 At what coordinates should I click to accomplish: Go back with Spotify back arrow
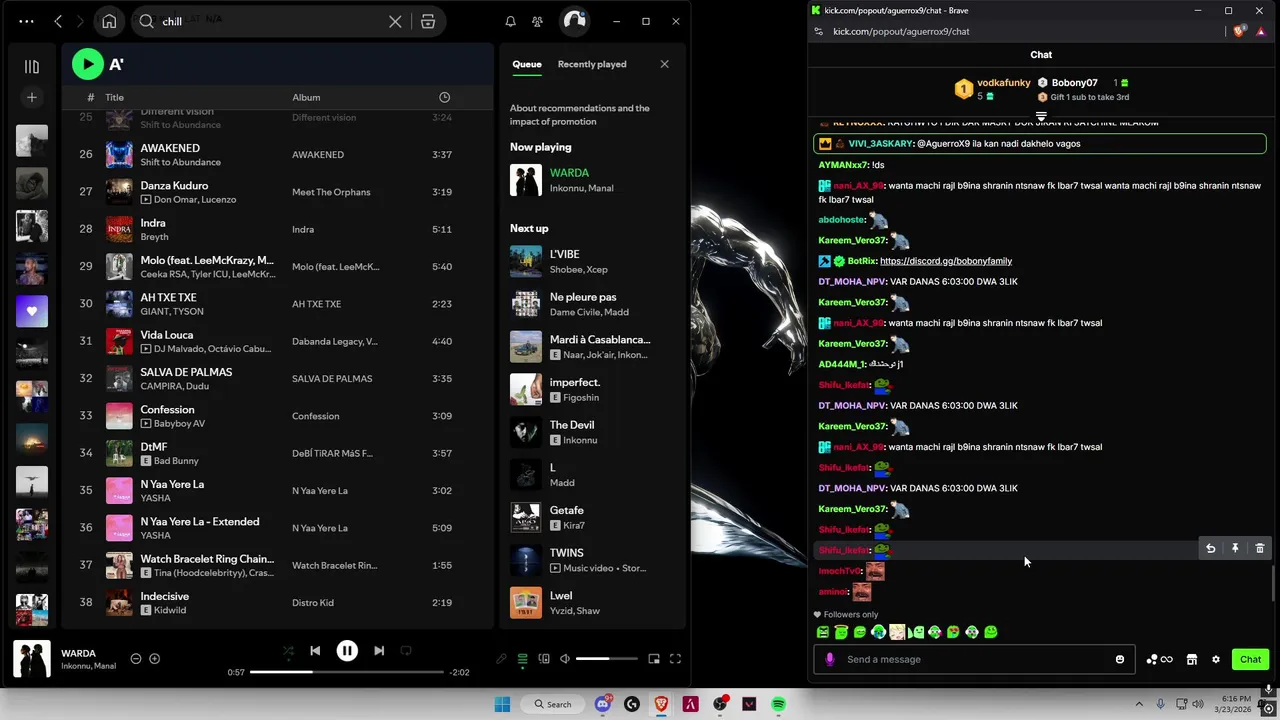(58, 21)
